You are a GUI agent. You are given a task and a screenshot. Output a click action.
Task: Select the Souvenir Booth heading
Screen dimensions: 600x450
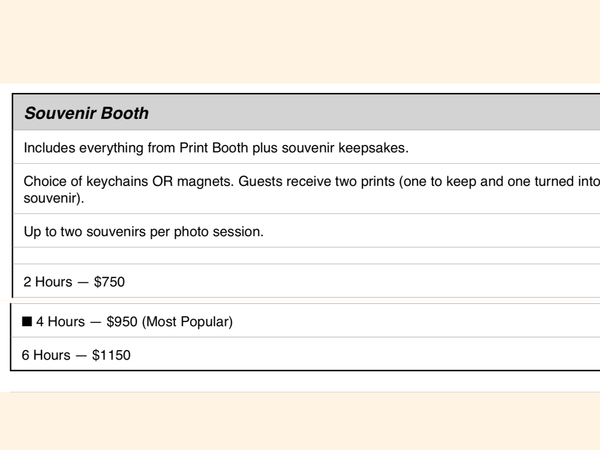click(x=86, y=113)
